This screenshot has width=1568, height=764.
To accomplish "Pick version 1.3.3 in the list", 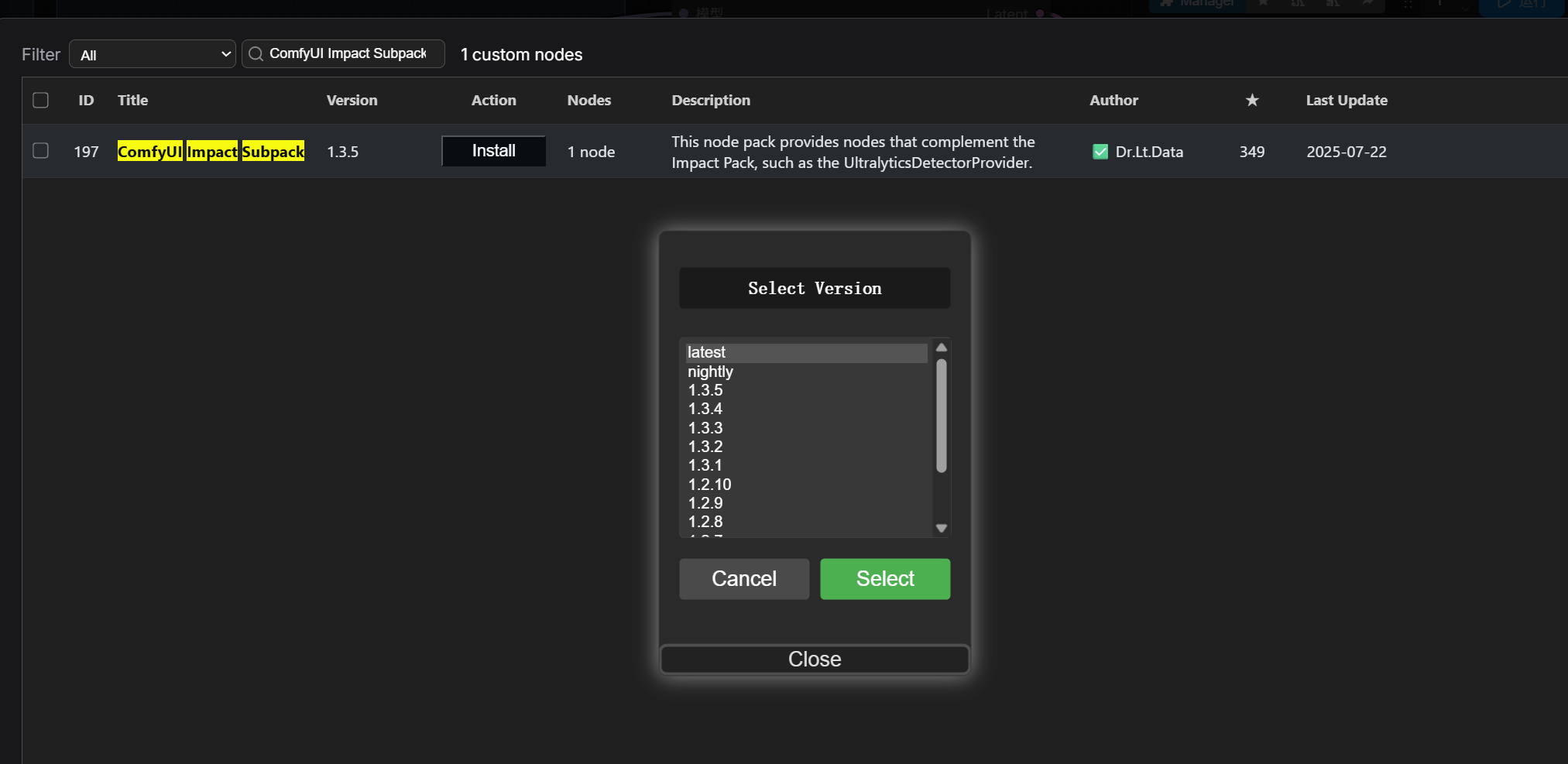I will tap(806, 428).
